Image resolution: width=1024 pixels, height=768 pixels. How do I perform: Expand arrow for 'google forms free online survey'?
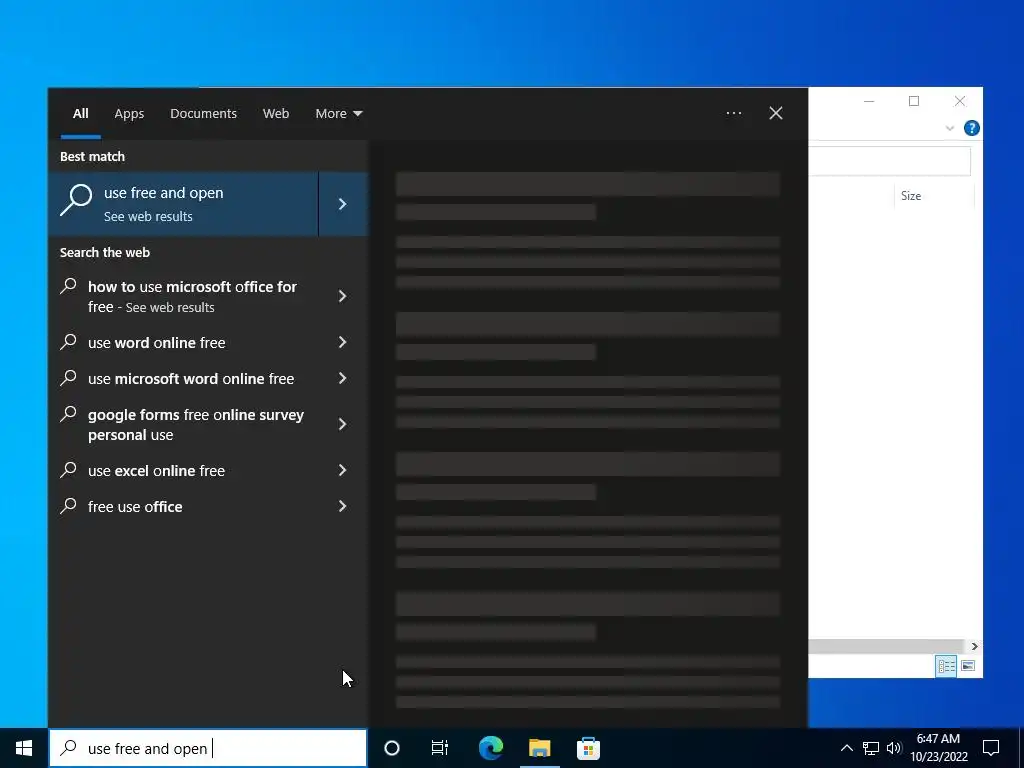point(343,424)
